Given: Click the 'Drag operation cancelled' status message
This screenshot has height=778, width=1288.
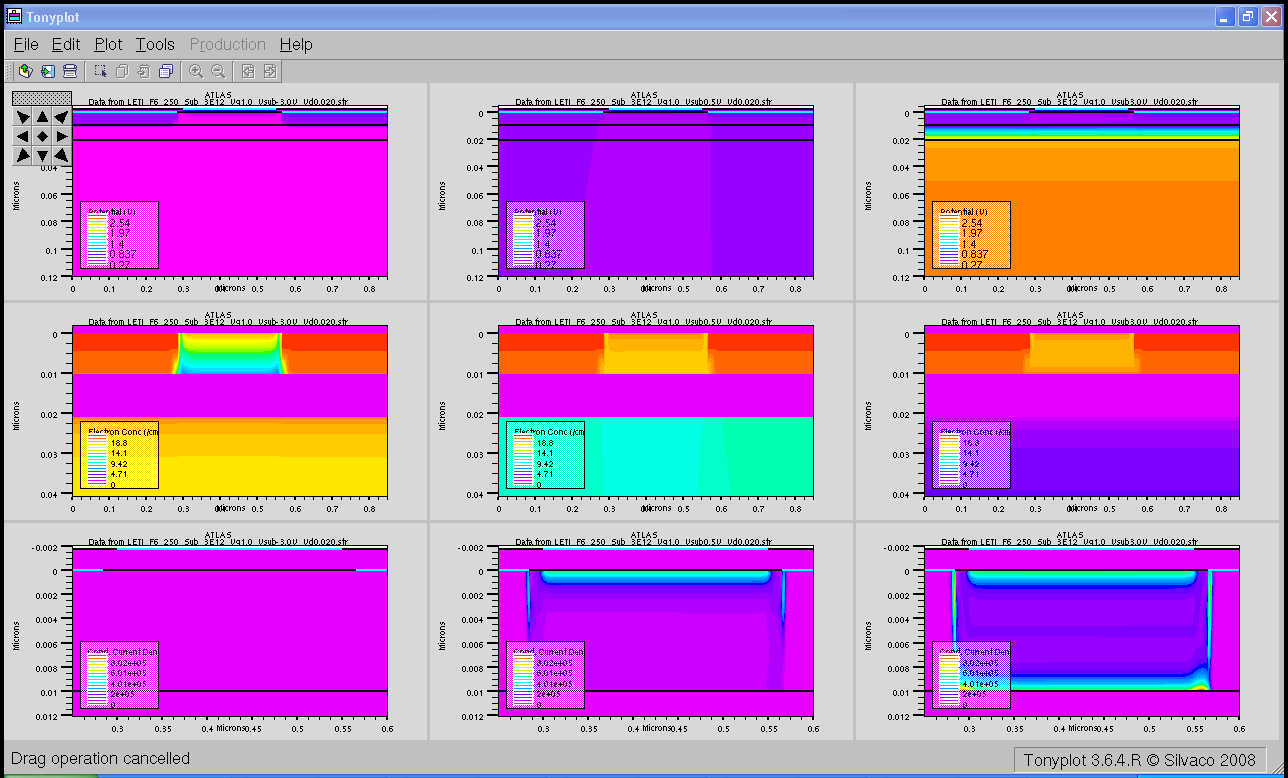Looking at the screenshot, I should click(100, 758).
